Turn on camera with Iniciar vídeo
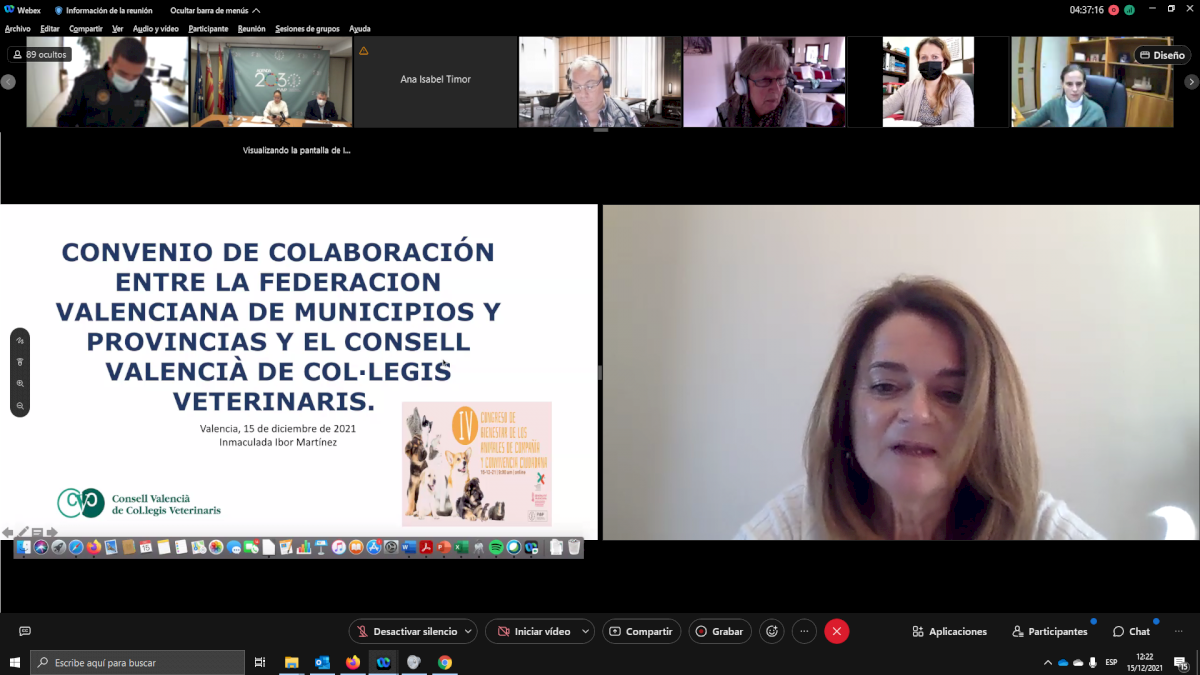1200x675 pixels. click(x=533, y=631)
